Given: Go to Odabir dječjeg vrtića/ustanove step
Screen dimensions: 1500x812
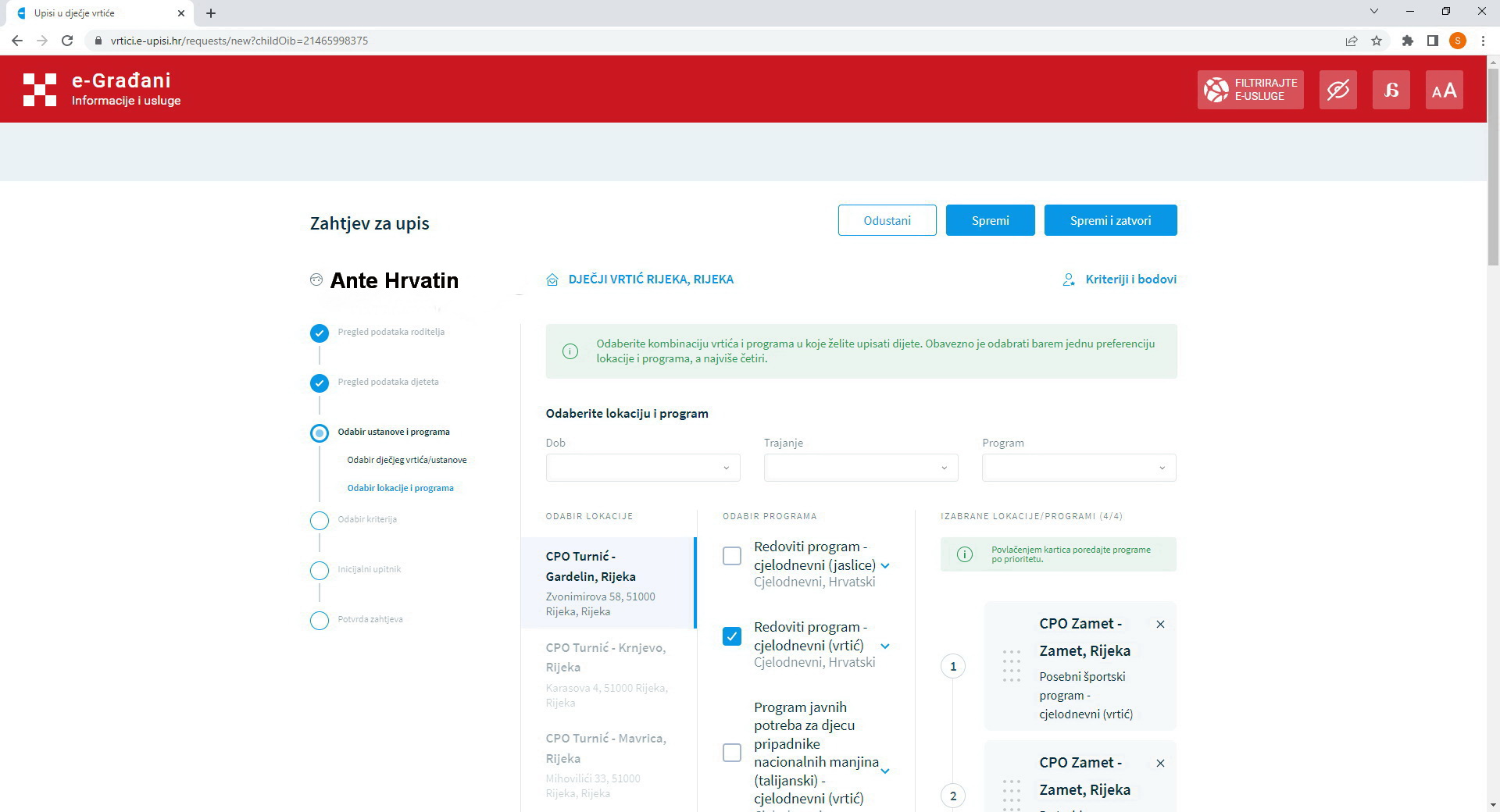Looking at the screenshot, I should [x=406, y=460].
